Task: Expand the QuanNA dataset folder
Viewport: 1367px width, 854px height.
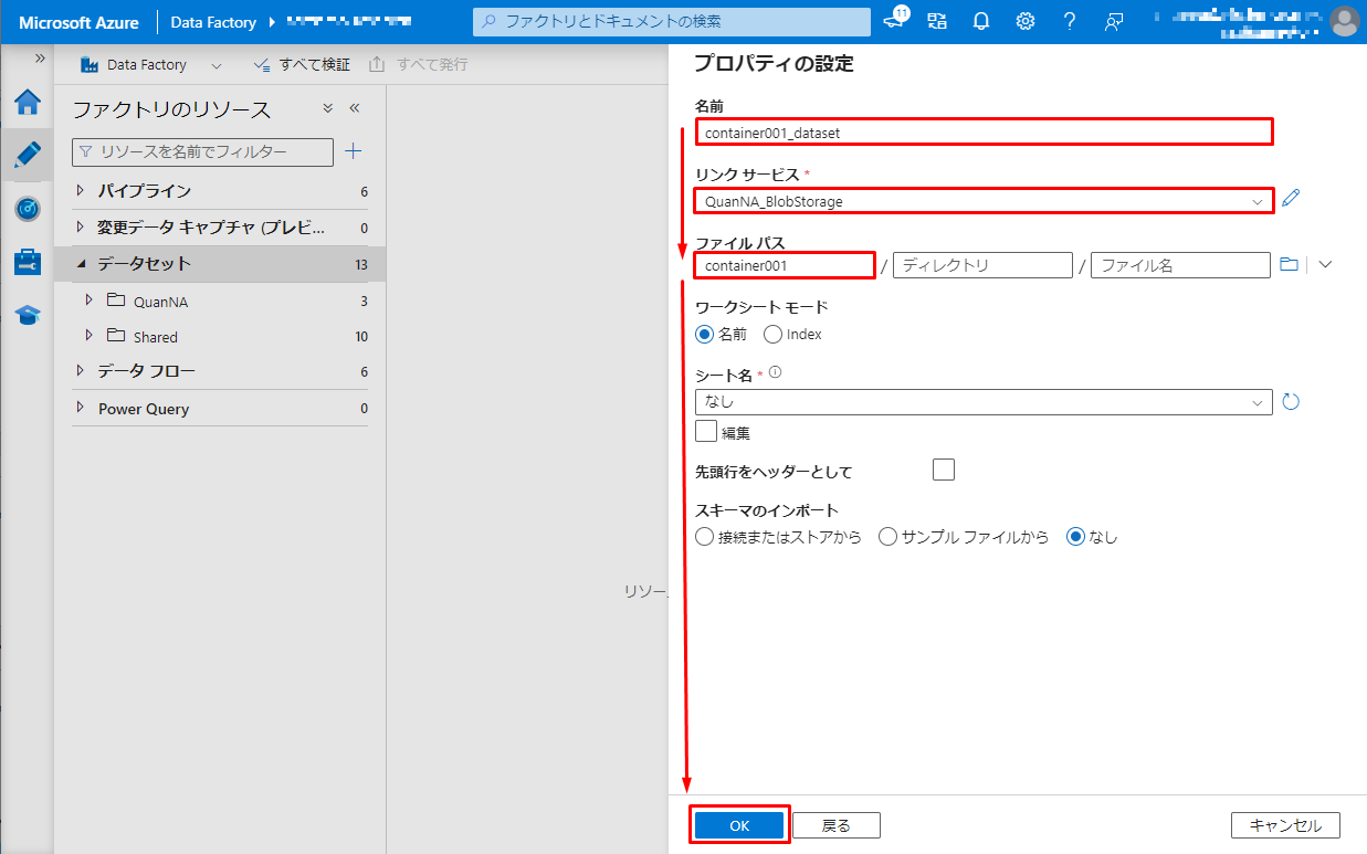Action: pos(89,300)
